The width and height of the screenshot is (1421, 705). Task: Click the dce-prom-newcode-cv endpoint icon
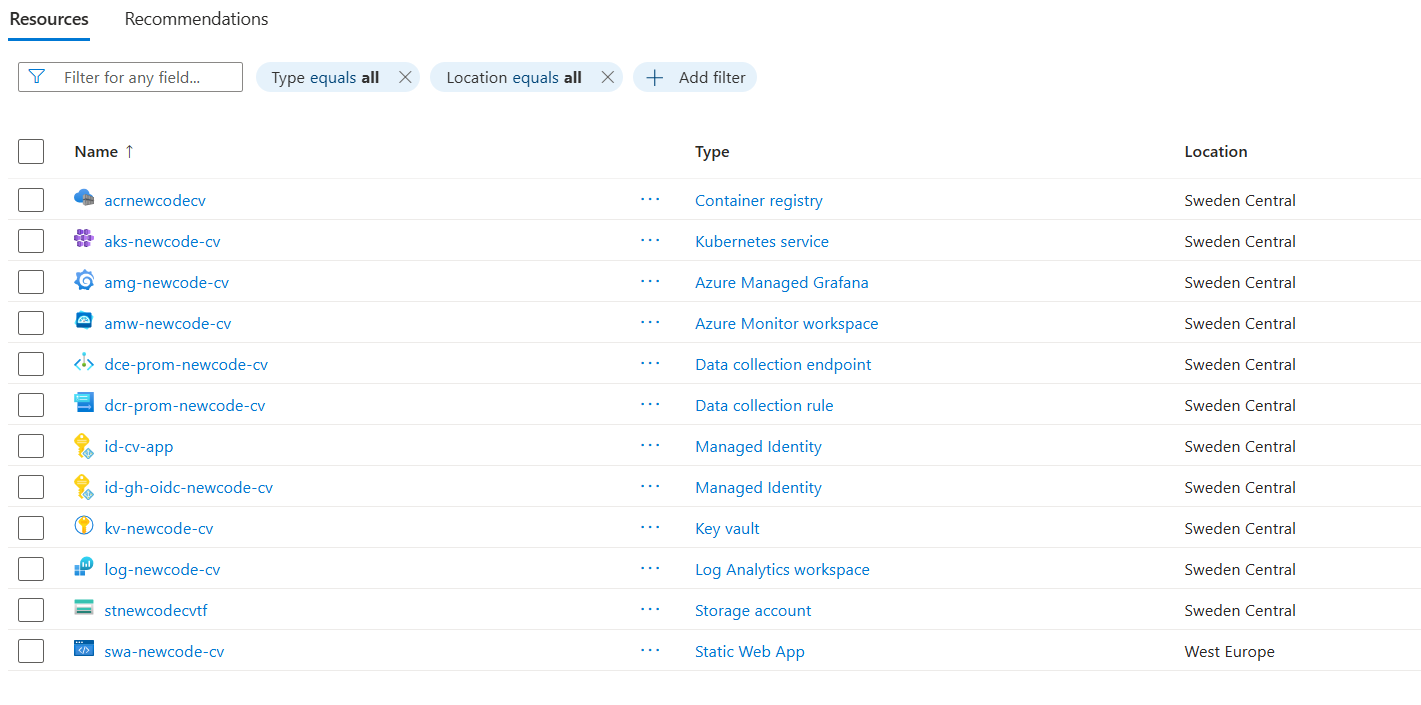coord(84,363)
